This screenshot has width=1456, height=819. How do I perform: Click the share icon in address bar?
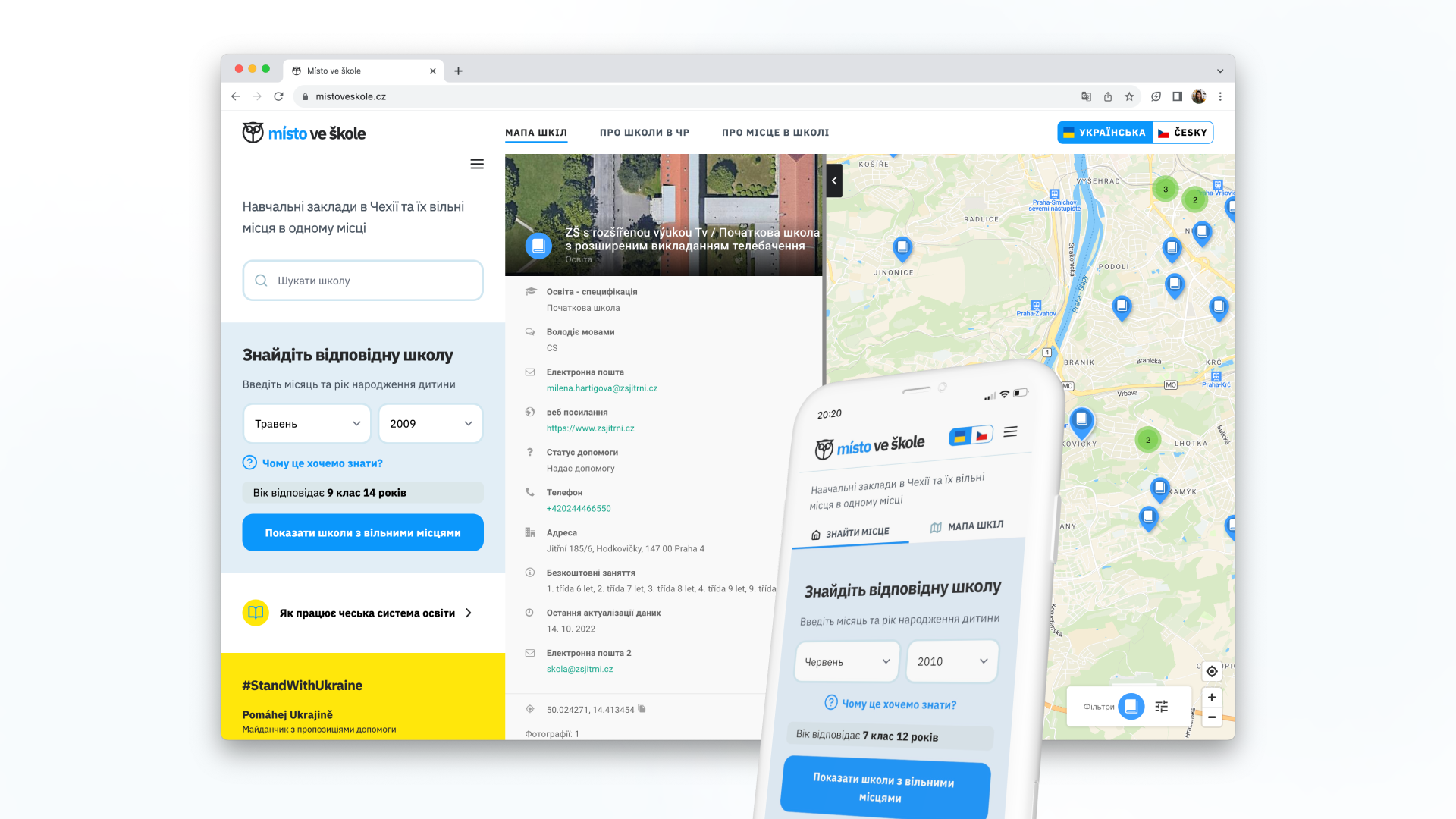(1108, 96)
